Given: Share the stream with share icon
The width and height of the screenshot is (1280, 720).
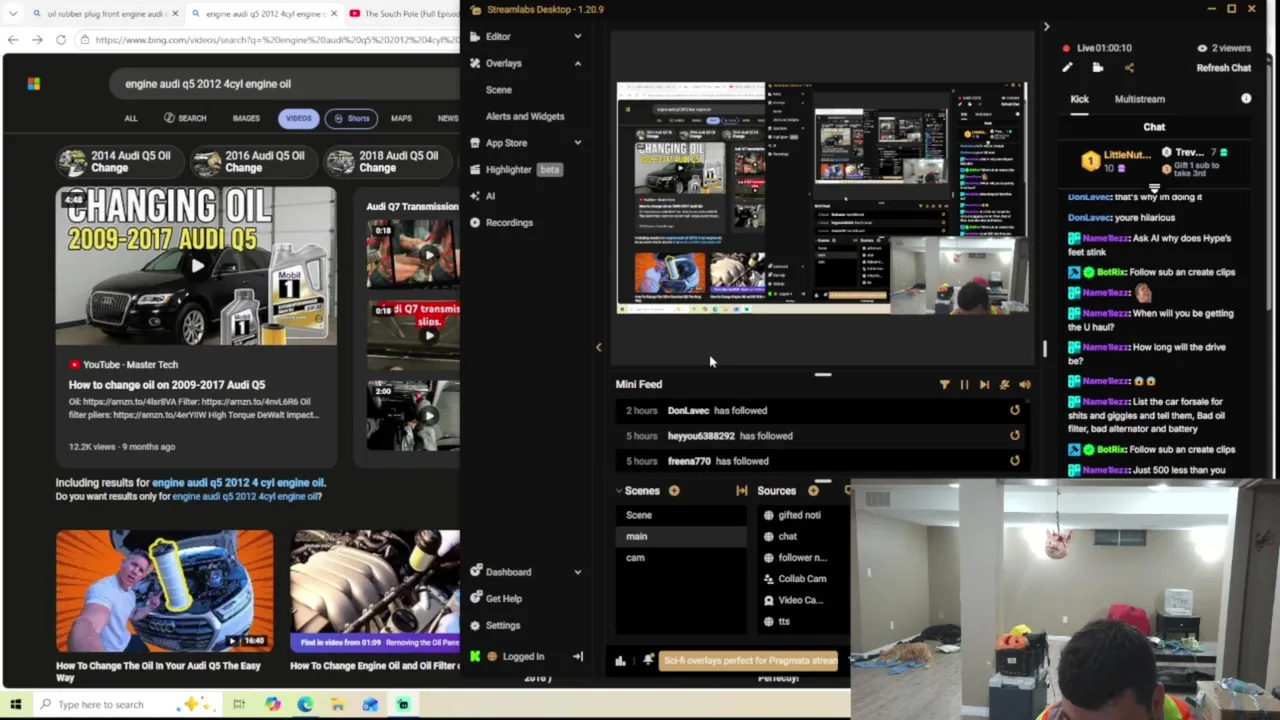Looking at the screenshot, I should 1129,68.
